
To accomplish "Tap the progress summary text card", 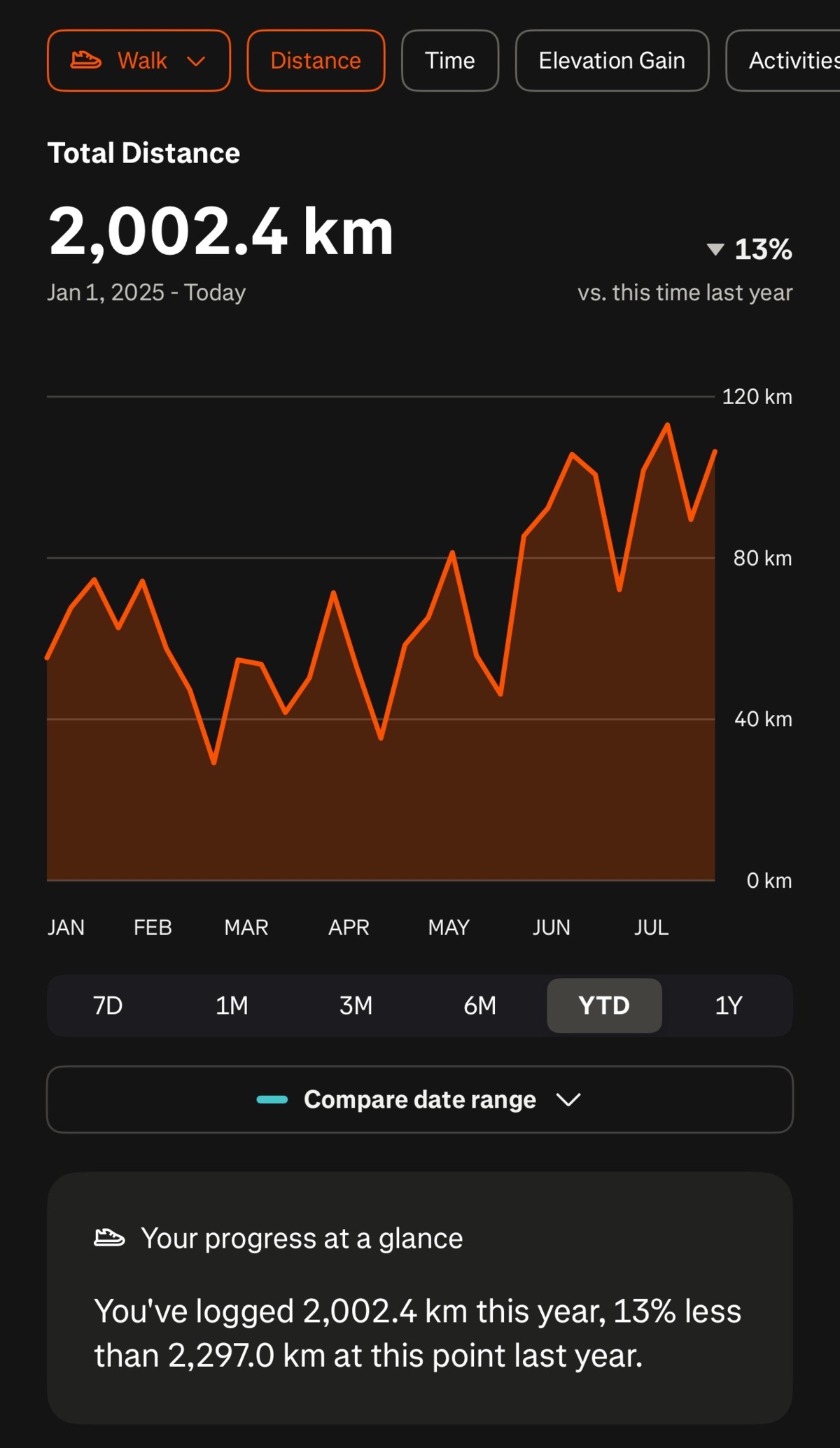I will click(420, 1332).
